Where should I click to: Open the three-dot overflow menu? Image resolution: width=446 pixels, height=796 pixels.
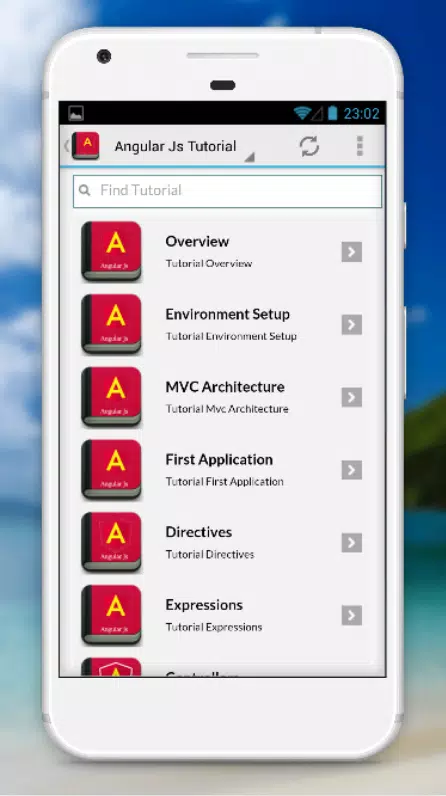click(360, 146)
